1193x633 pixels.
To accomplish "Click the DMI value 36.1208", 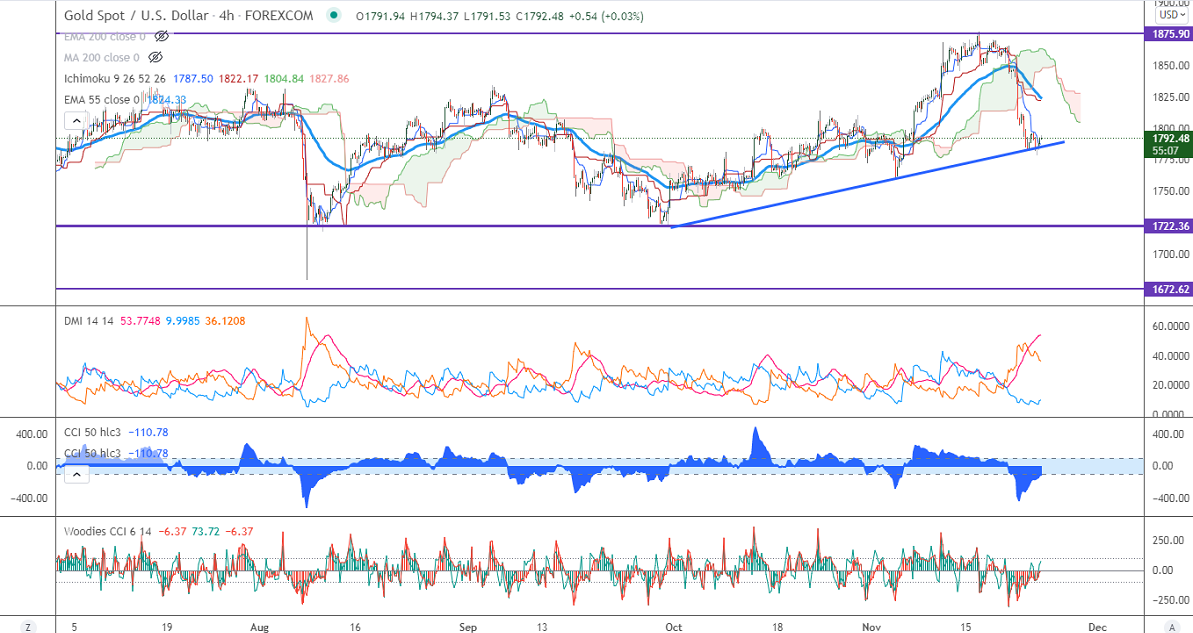I will click(224, 321).
